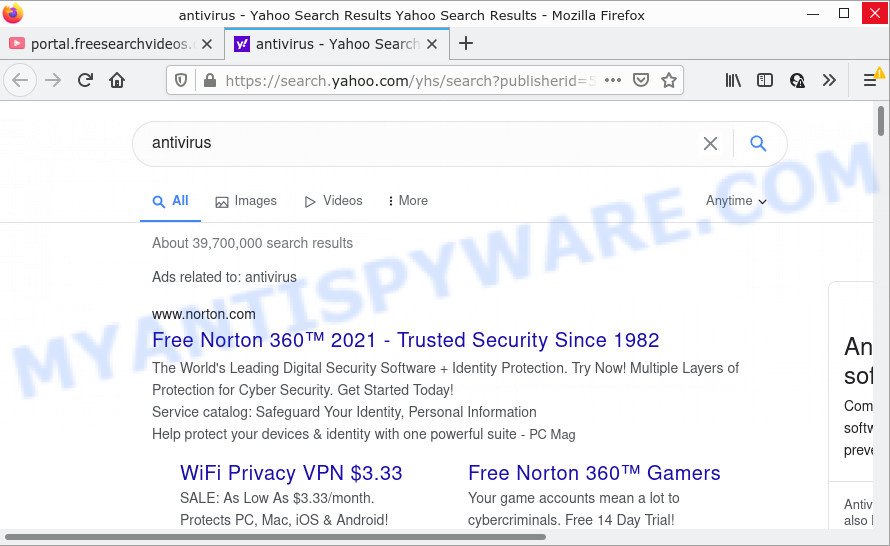Open a new browser tab

click(x=465, y=43)
